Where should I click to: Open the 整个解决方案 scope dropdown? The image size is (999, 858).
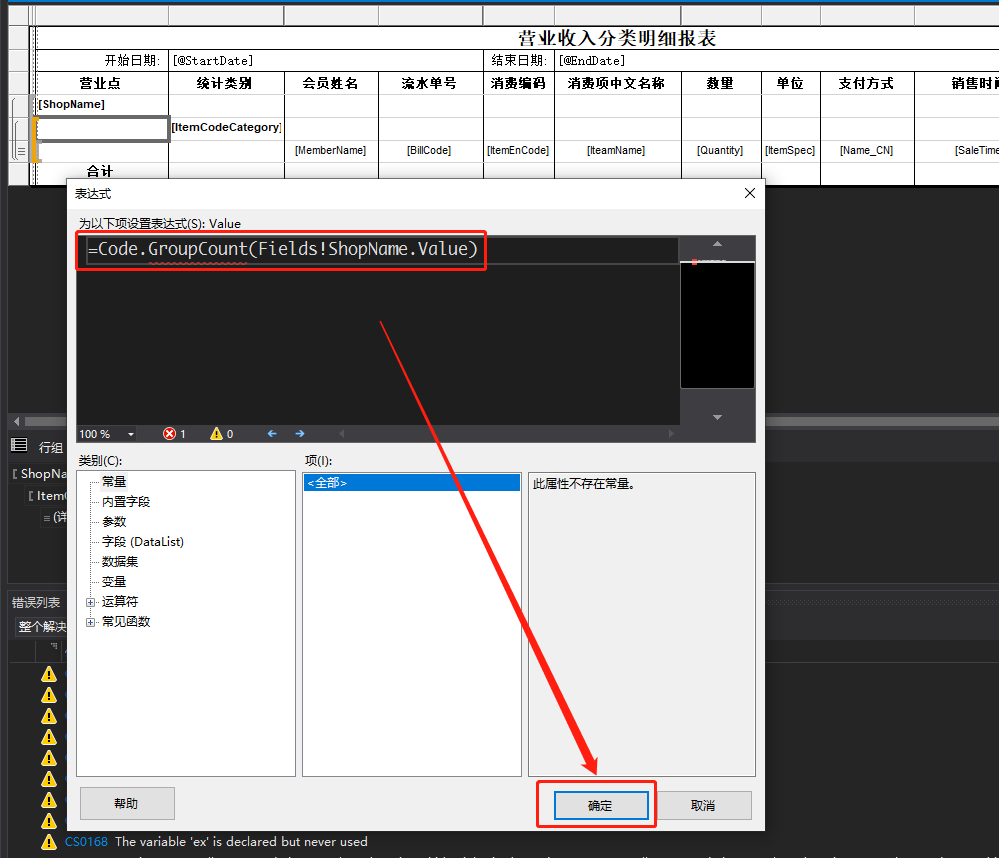point(41,627)
